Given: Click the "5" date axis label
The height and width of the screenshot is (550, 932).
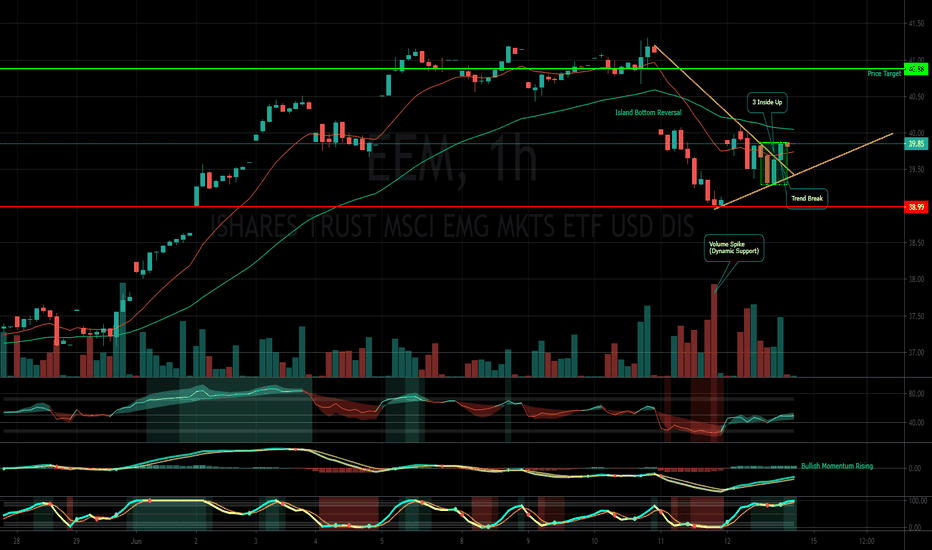Looking at the screenshot, I should coord(382,541).
